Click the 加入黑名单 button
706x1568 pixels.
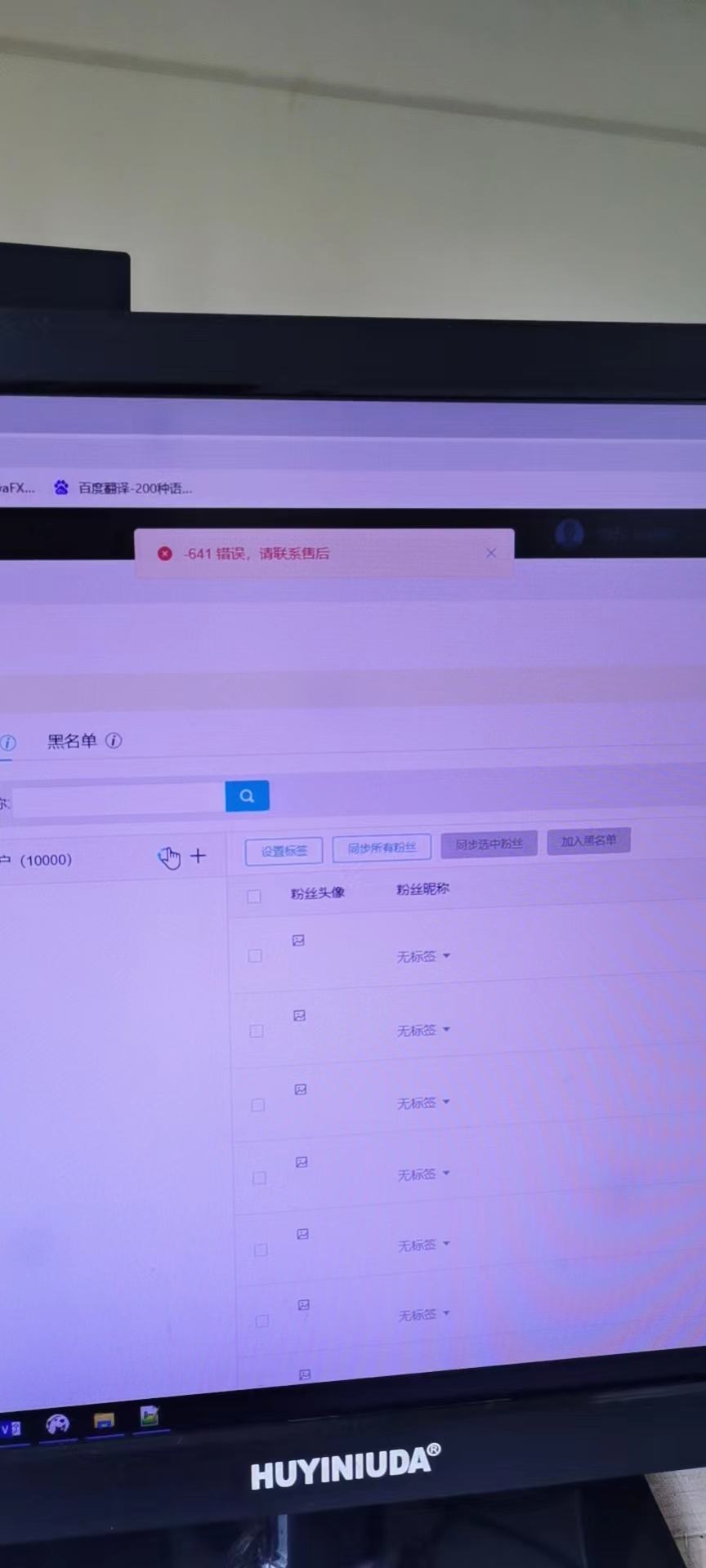click(x=589, y=840)
